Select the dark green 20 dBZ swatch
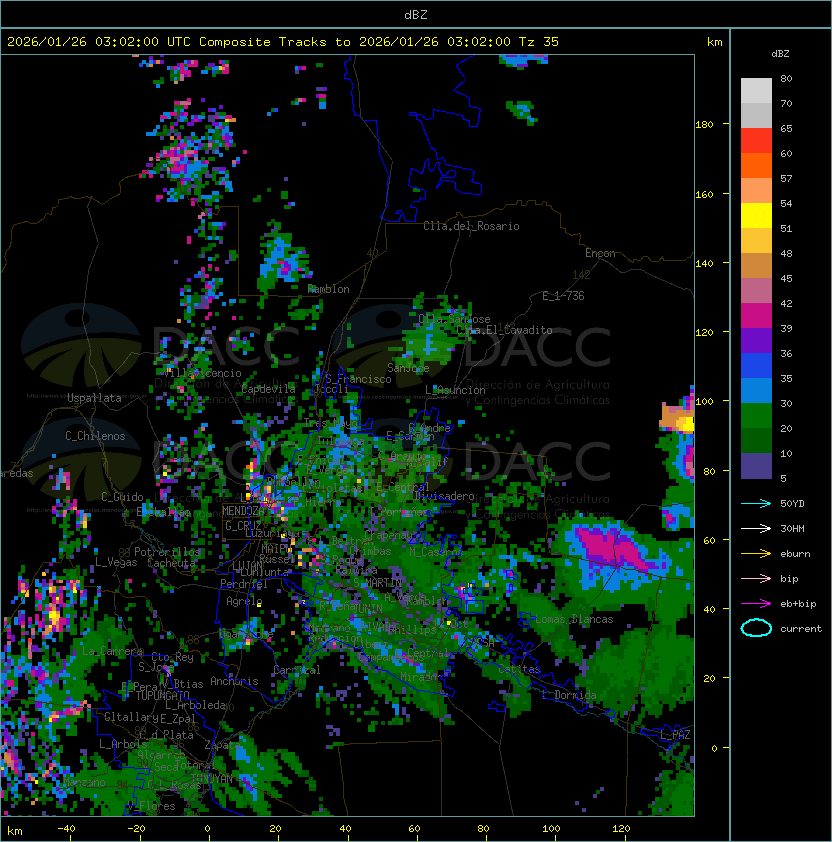The image size is (832, 842). click(756, 440)
